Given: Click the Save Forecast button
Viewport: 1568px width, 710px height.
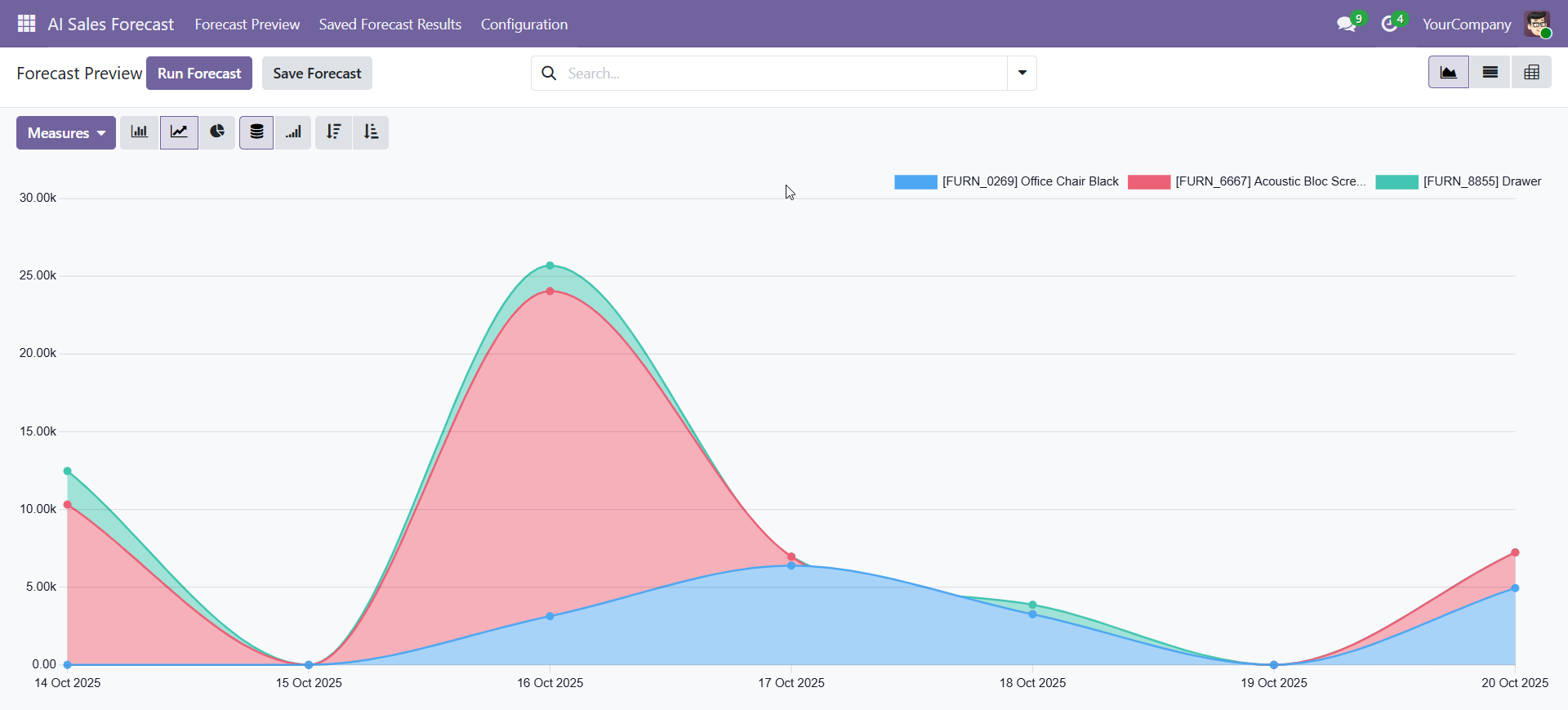Looking at the screenshot, I should pos(317,74).
